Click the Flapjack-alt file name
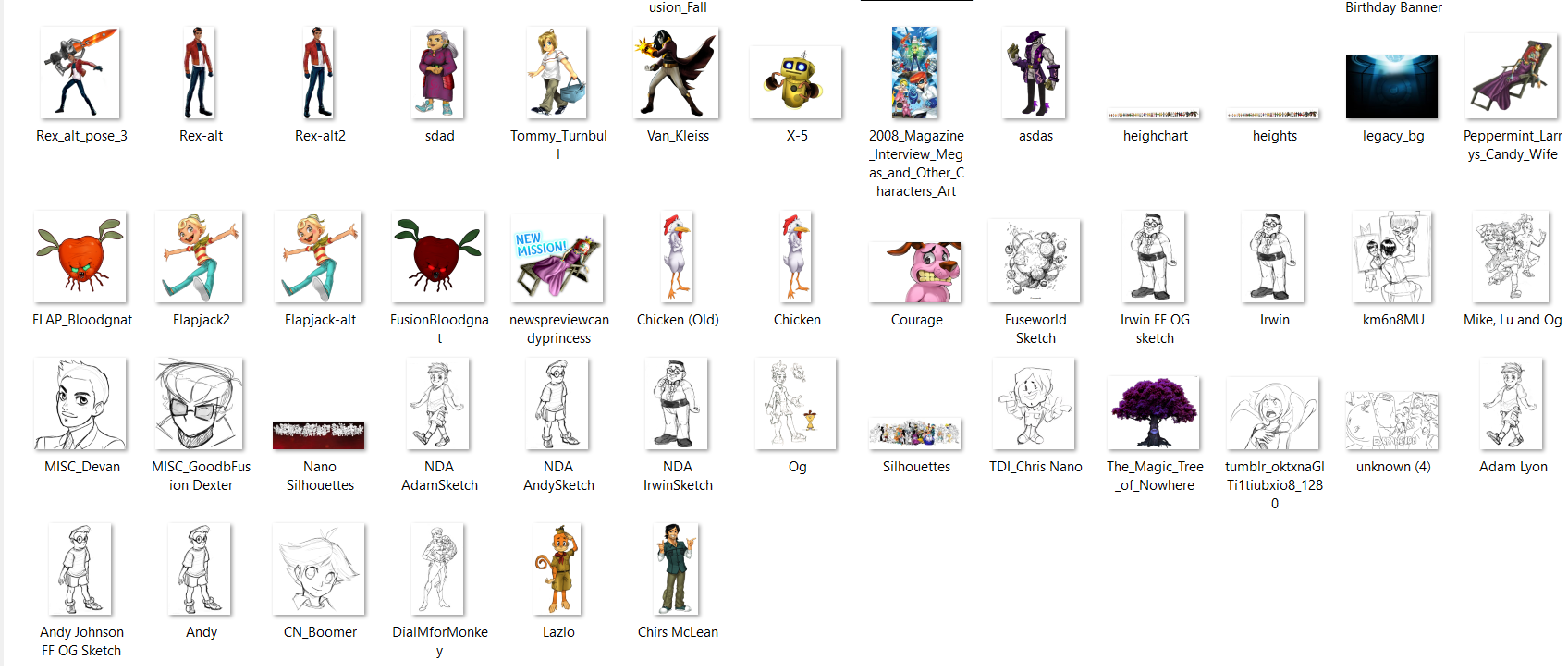Image resolution: width=1568 pixels, height=672 pixels. tap(320, 320)
